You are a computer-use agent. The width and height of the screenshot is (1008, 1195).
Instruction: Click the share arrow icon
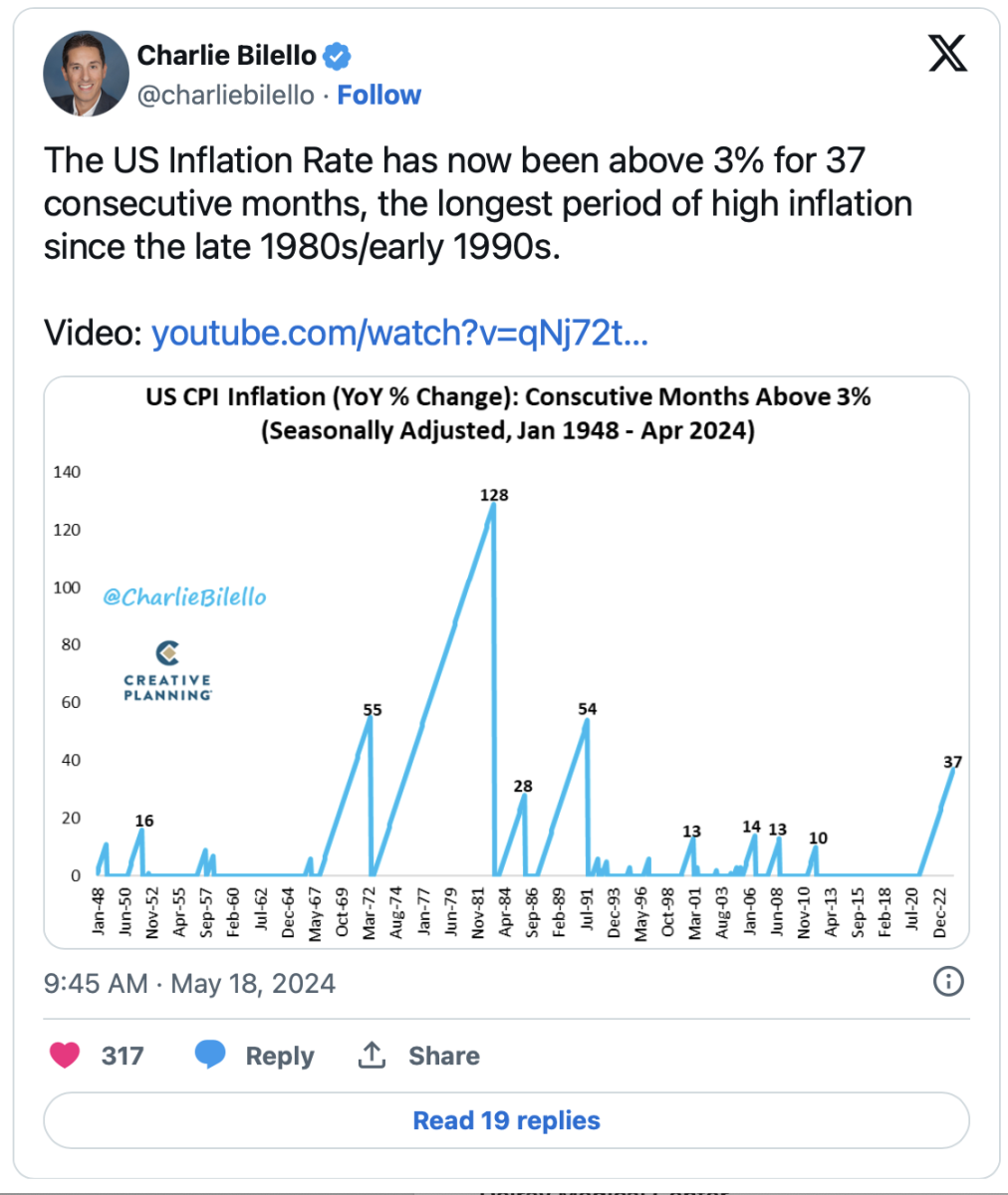tap(372, 1055)
